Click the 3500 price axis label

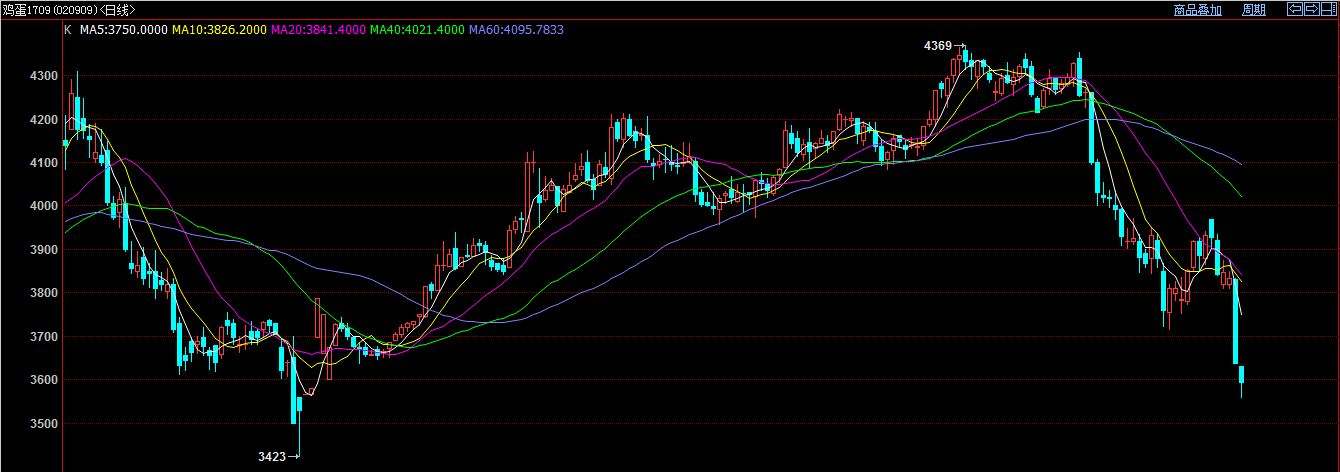point(43,424)
